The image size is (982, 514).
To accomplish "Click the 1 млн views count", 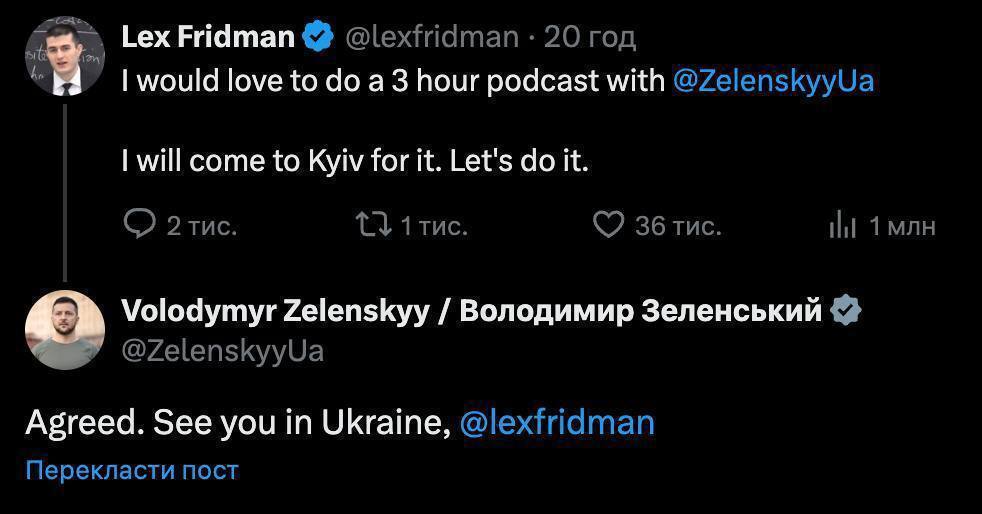I will tap(902, 227).
